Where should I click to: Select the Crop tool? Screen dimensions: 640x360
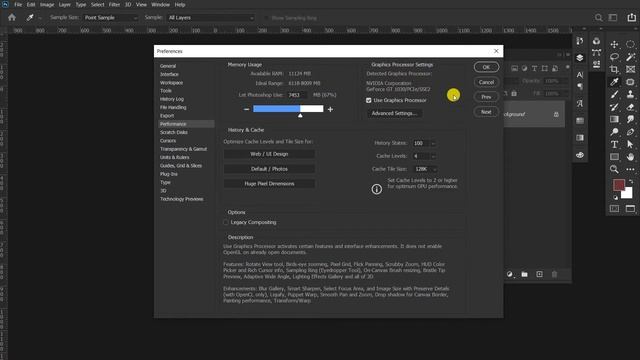[x=614, y=69]
